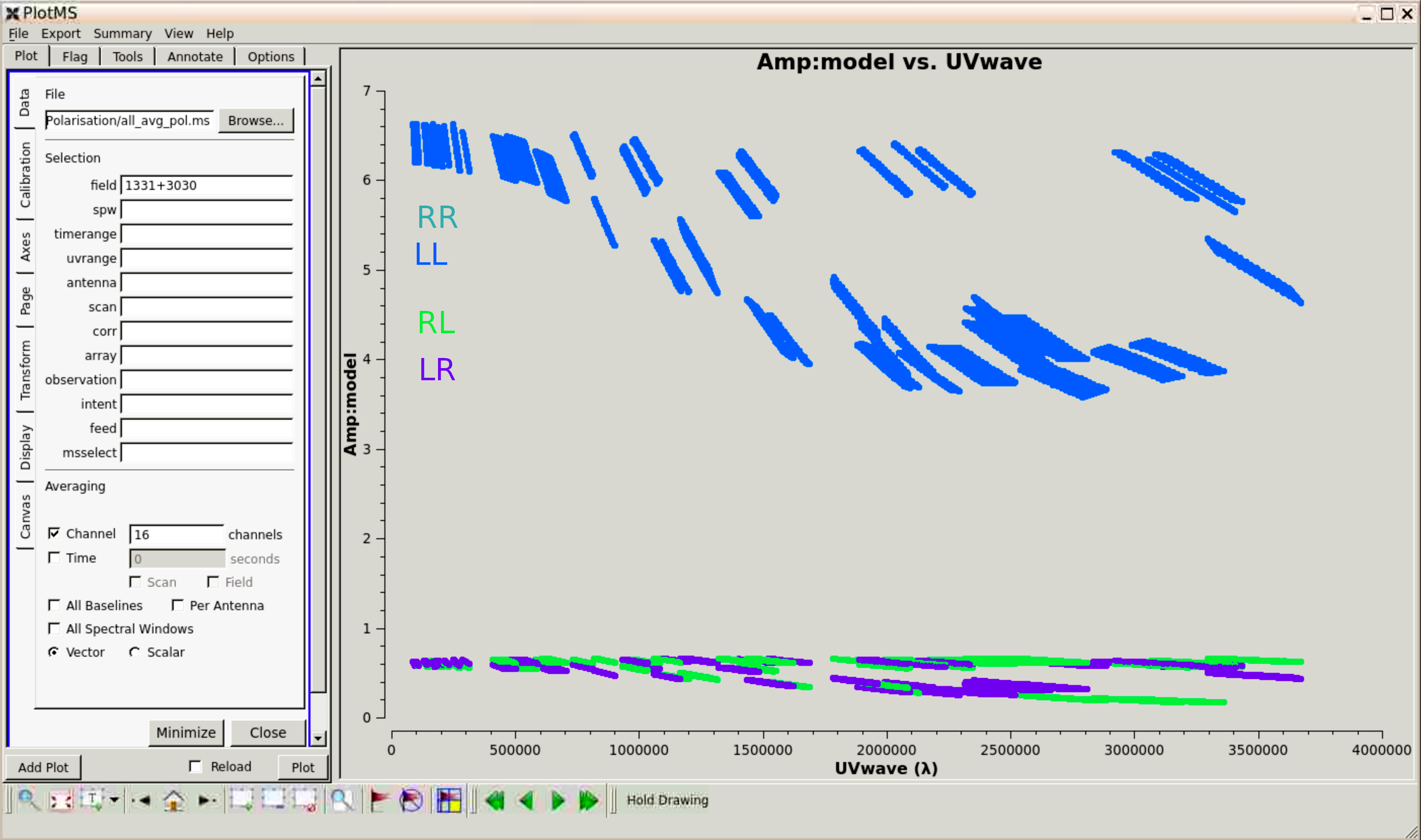Click the Unflag data icon
The height and width of the screenshot is (840, 1421).
tap(411, 801)
